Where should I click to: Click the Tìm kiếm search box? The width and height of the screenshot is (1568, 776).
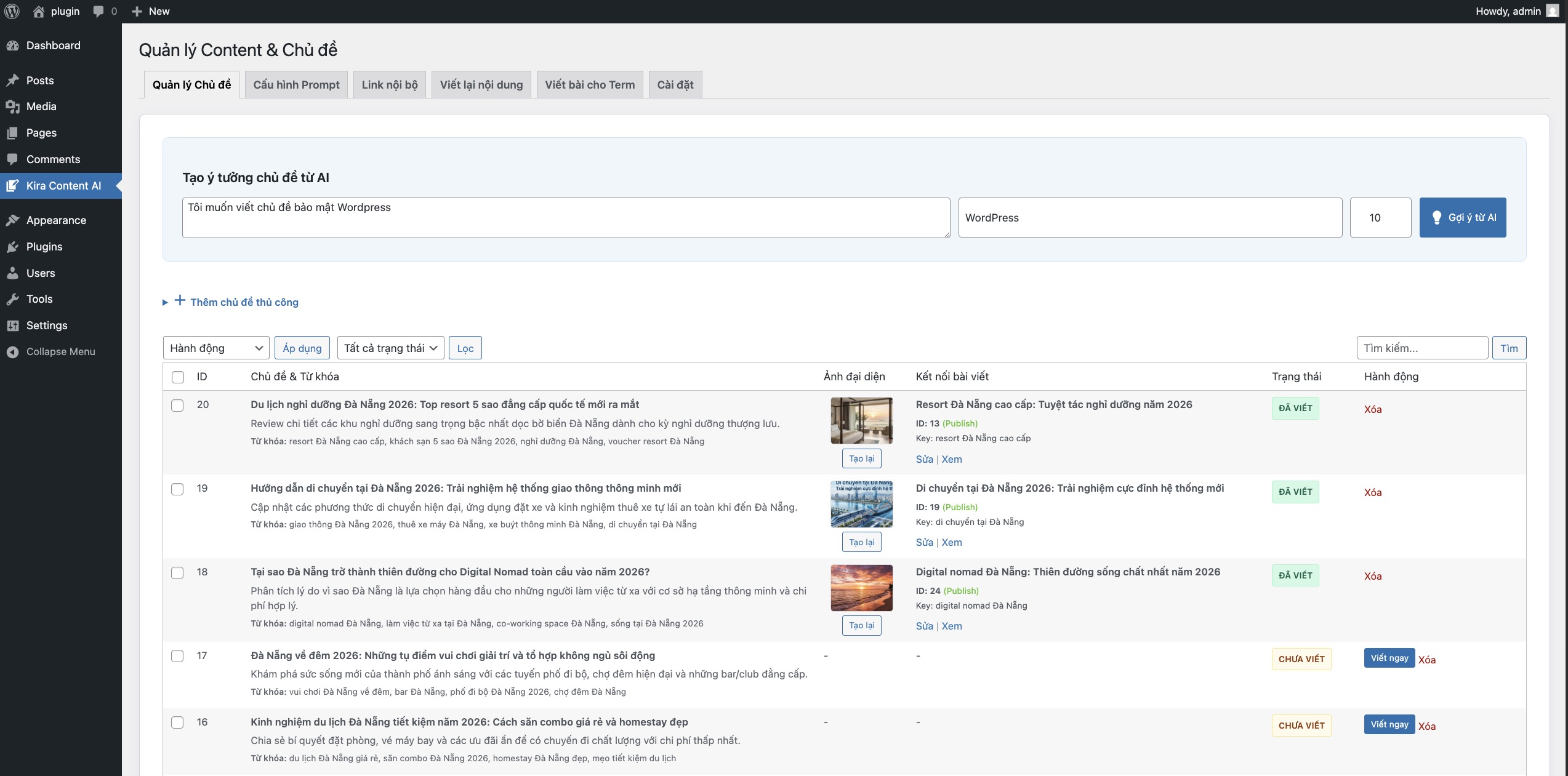pyautogui.click(x=1422, y=348)
